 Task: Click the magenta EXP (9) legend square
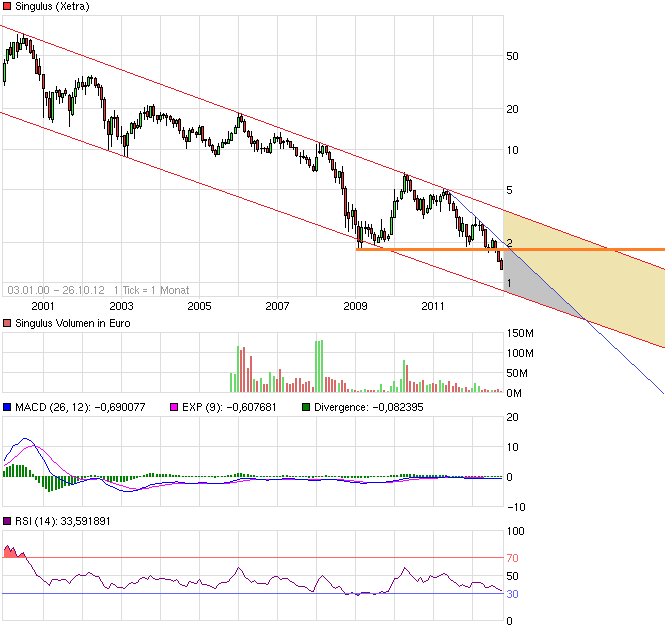174,407
